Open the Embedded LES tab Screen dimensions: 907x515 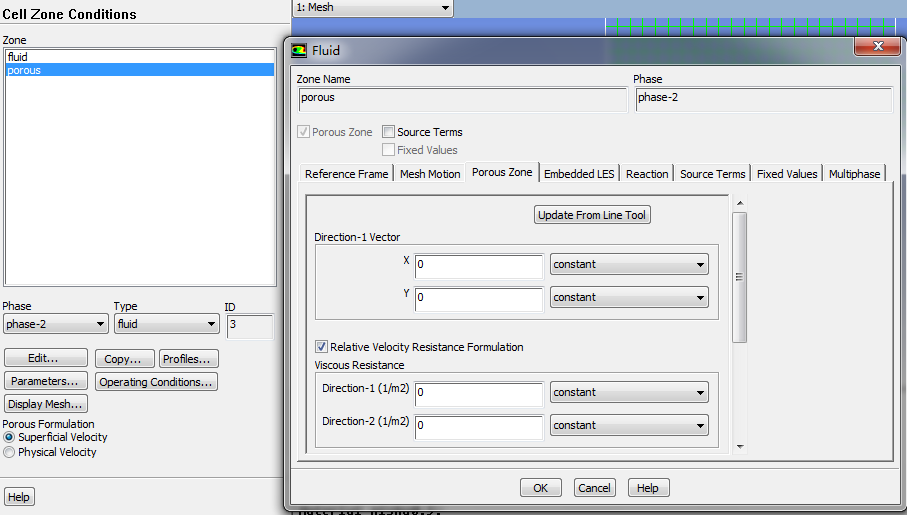pyautogui.click(x=579, y=174)
